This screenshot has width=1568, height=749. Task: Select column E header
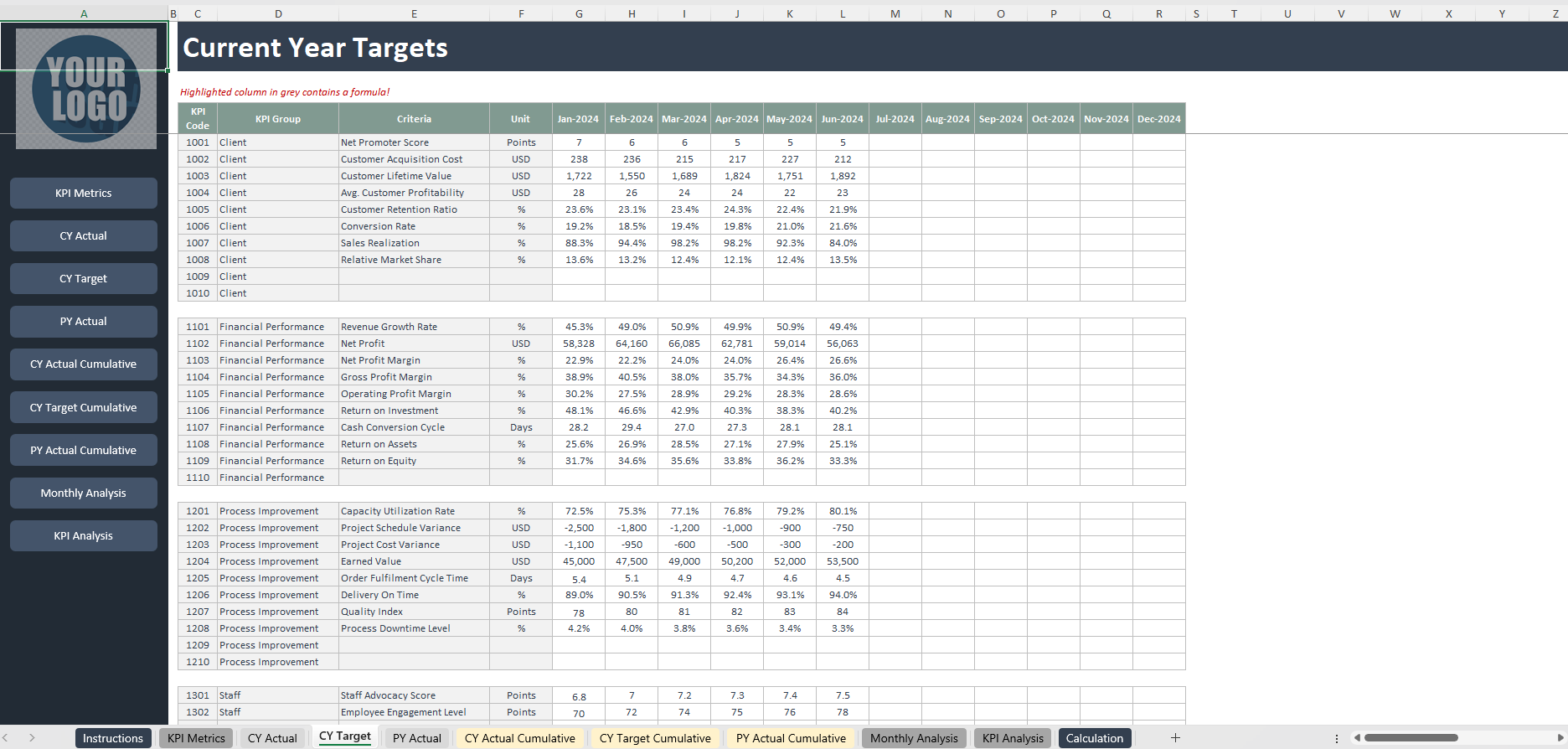(x=414, y=13)
